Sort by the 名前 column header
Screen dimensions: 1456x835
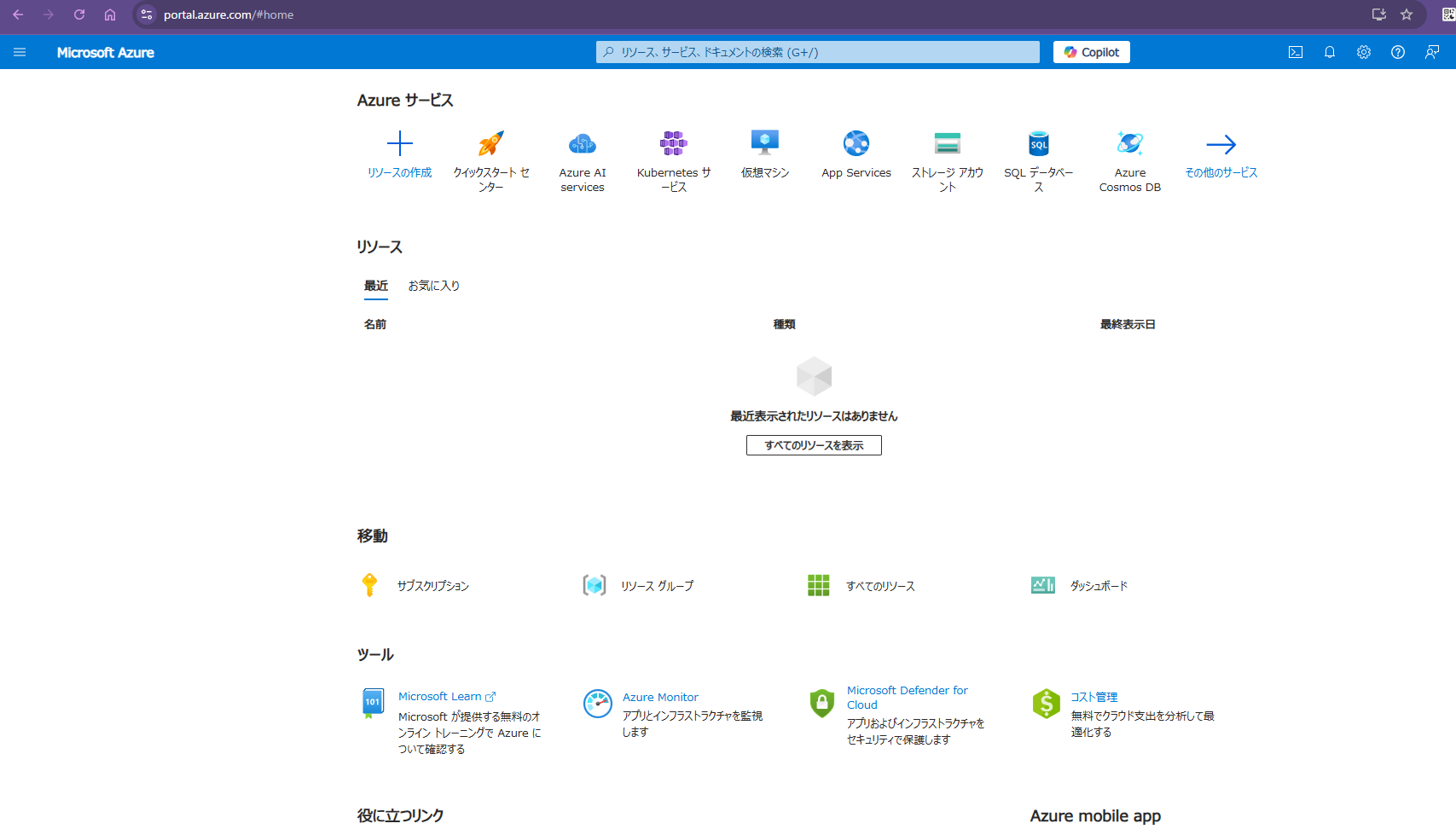(x=375, y=324)
